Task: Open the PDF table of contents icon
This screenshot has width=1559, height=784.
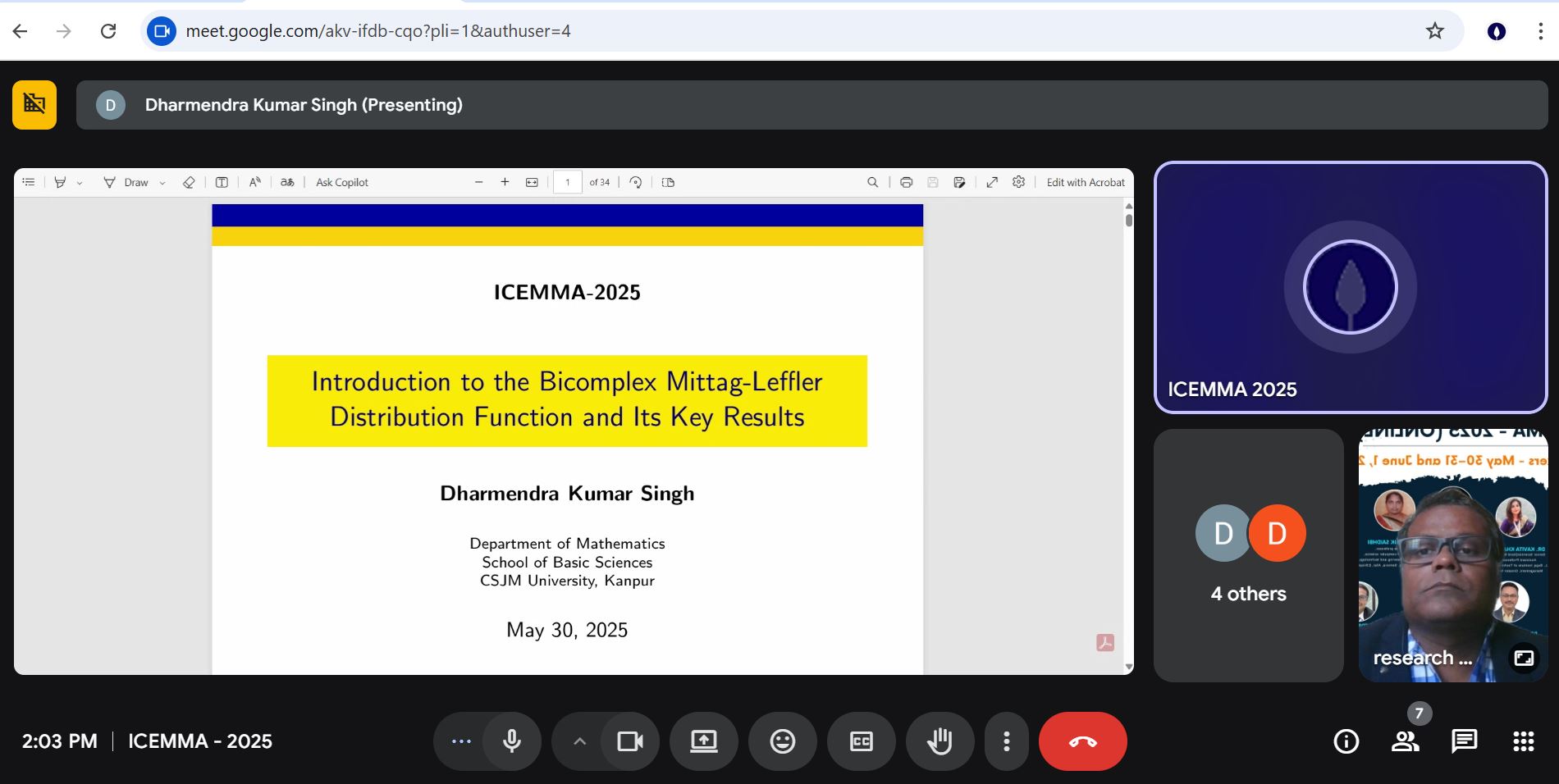Action: coord(29,182)
